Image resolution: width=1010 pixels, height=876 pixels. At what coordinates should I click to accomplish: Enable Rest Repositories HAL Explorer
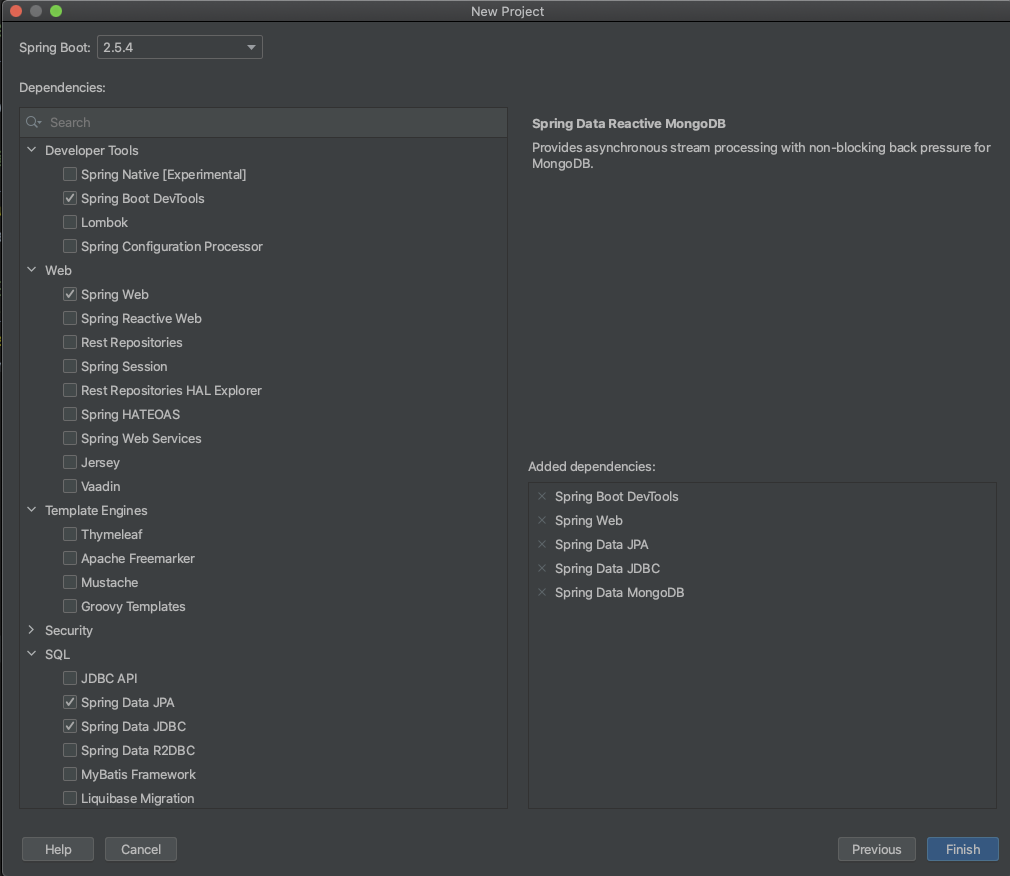[70, 390]
